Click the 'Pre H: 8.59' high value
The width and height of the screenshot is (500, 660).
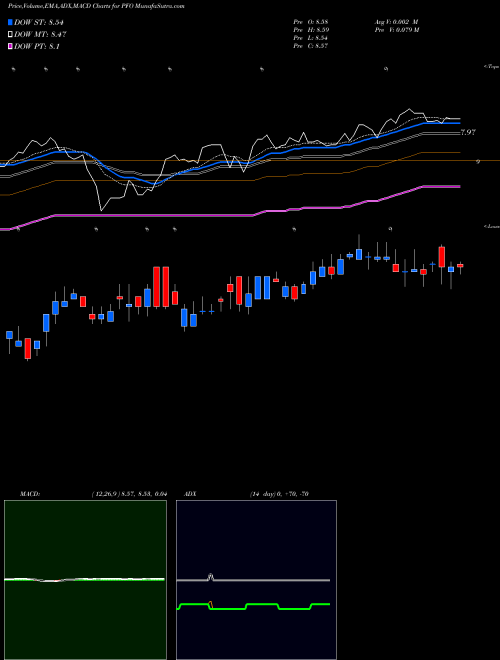(x=311, y=29)
